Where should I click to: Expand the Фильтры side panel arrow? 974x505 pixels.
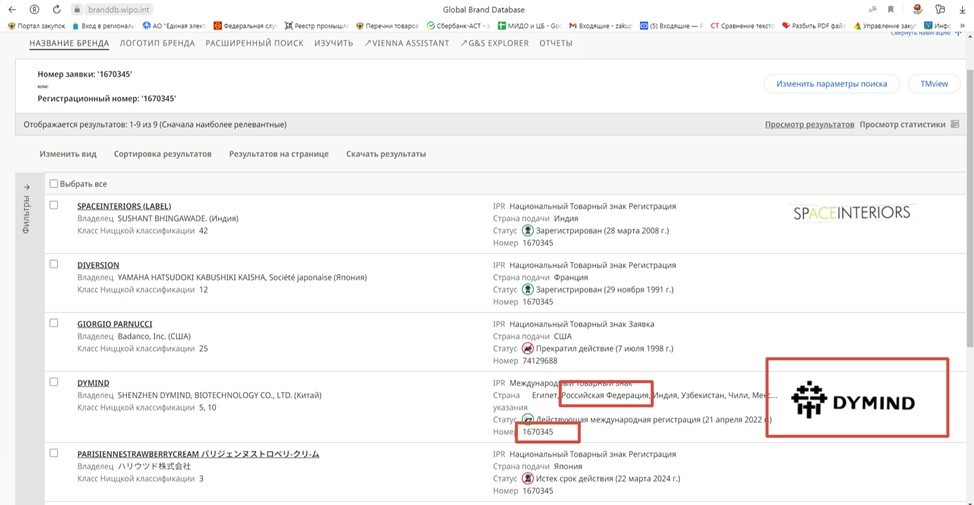[x=27, y=187]
